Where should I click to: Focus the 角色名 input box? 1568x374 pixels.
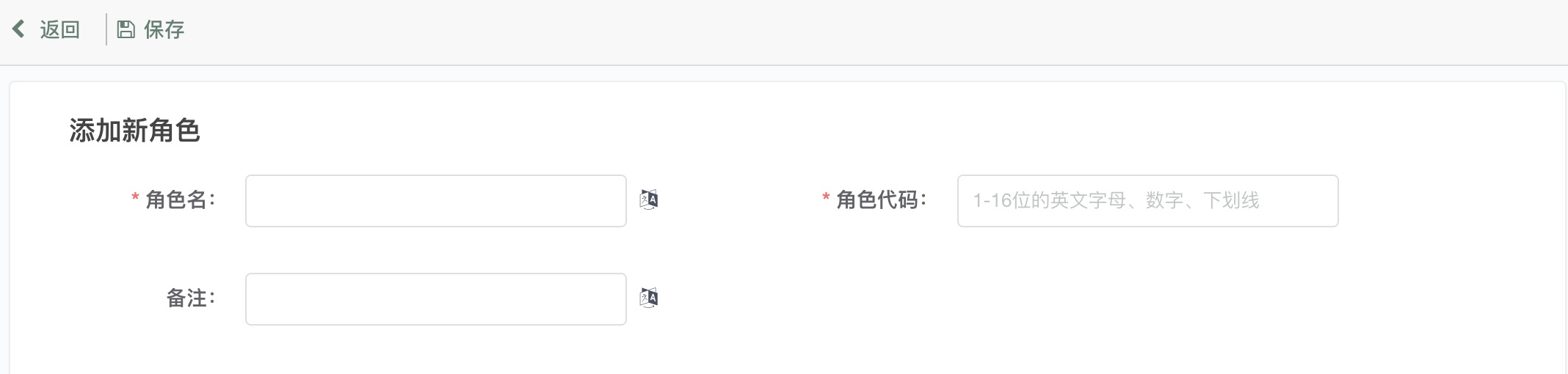tap(436, 201)
